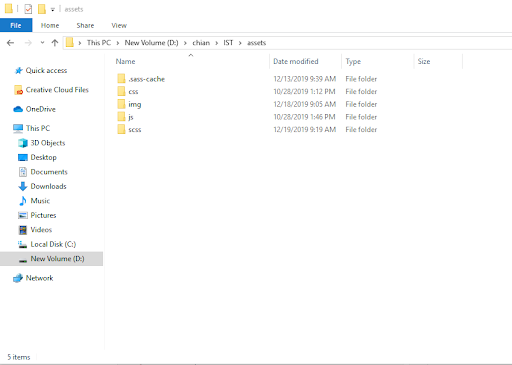Expand chevron after 'New Volume (D:)' in address bar
The height and width of the screenshot is (365, 512).
185,43
